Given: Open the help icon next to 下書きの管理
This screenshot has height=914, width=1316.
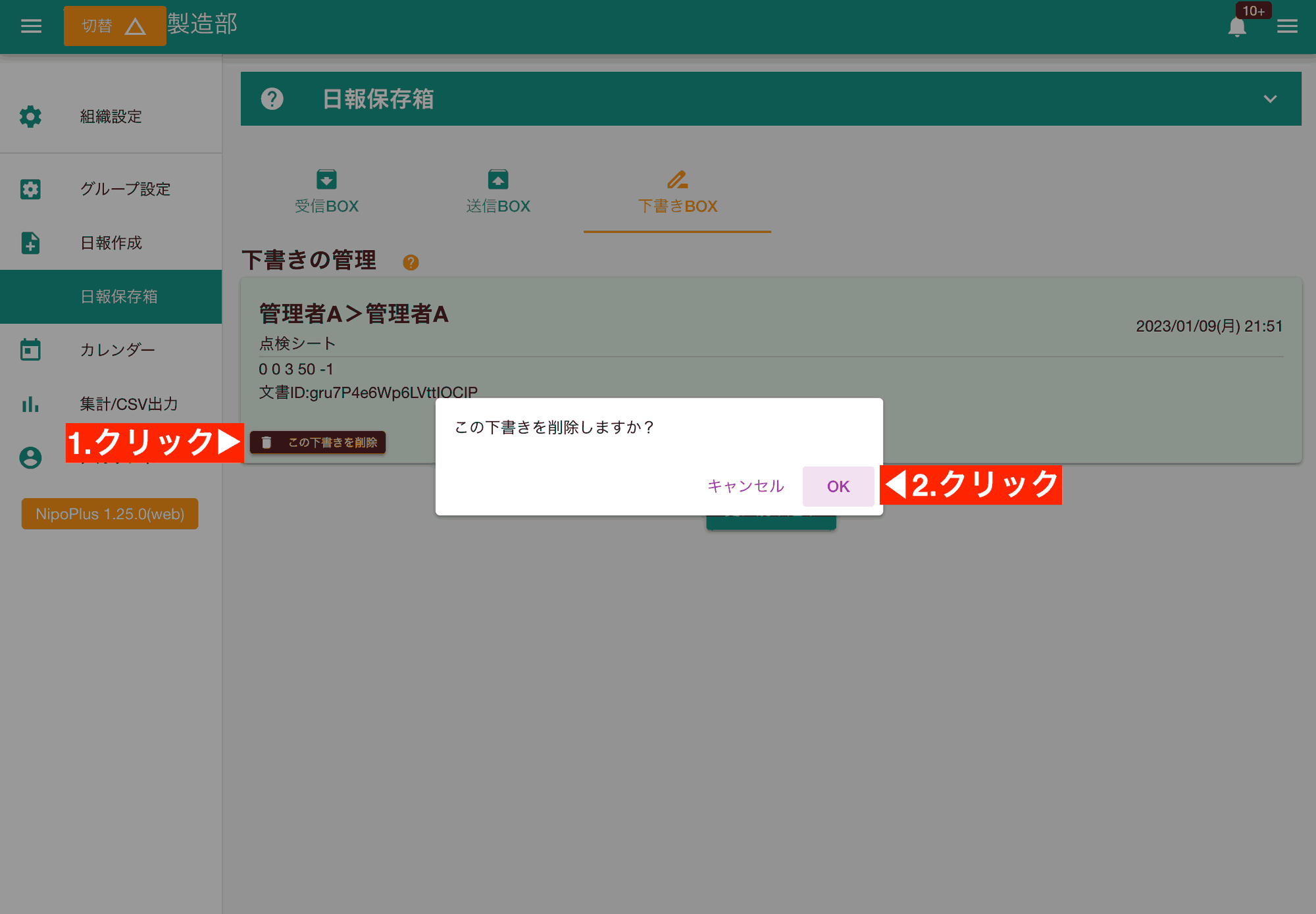Looking at the screenshot, I should pos(411,262).
